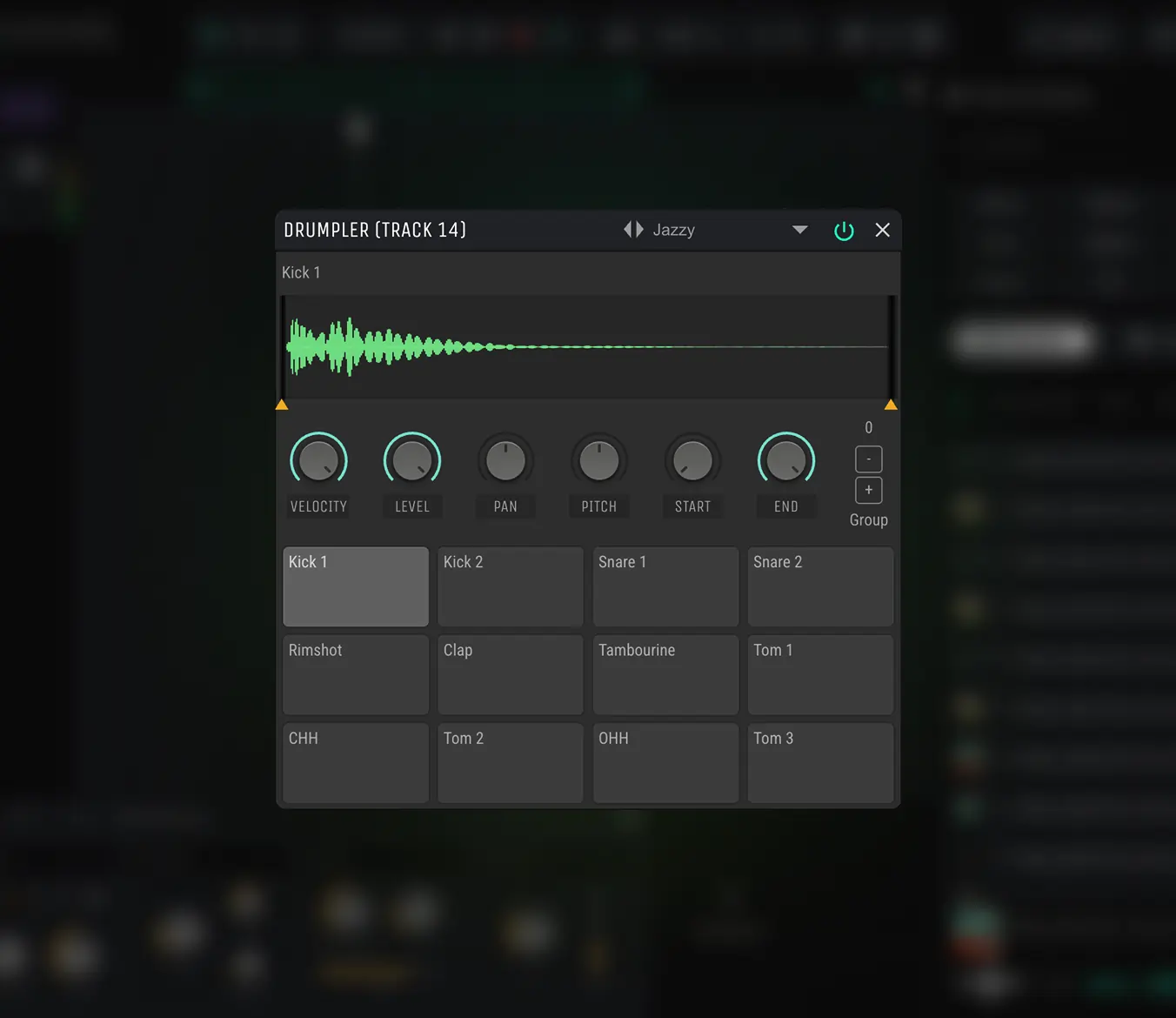Click the group value 0
The width and height of the screenshot is (1176, 1018).
868,427
